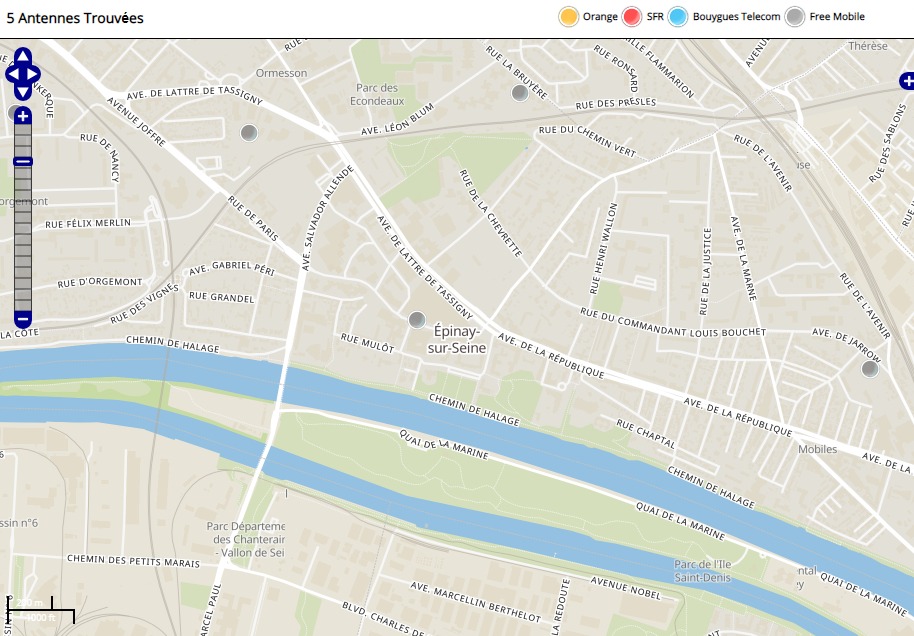Pan the map left with the west arrow
This screenshot has width=914, height=636.
[11, 74]
